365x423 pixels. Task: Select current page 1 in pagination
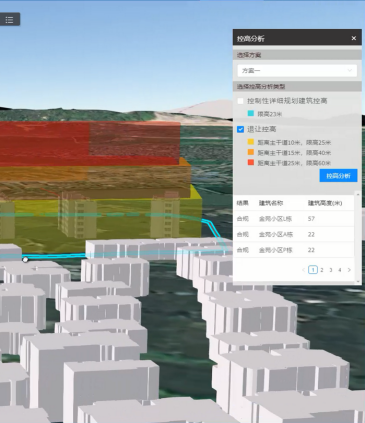click(x=313, y=270)
